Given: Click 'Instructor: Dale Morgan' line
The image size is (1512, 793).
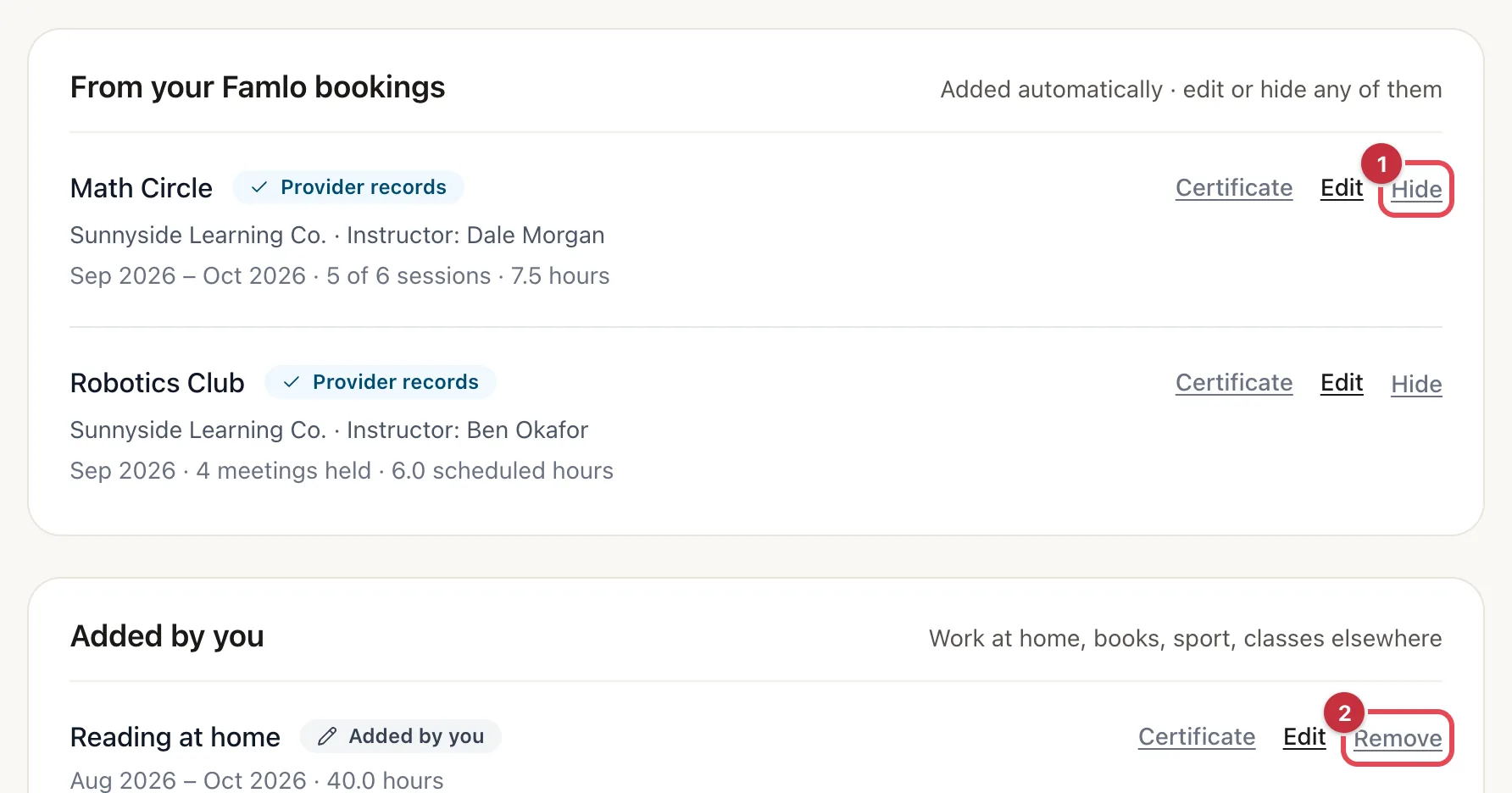Looking at the screenshot, I should [475, 236].
